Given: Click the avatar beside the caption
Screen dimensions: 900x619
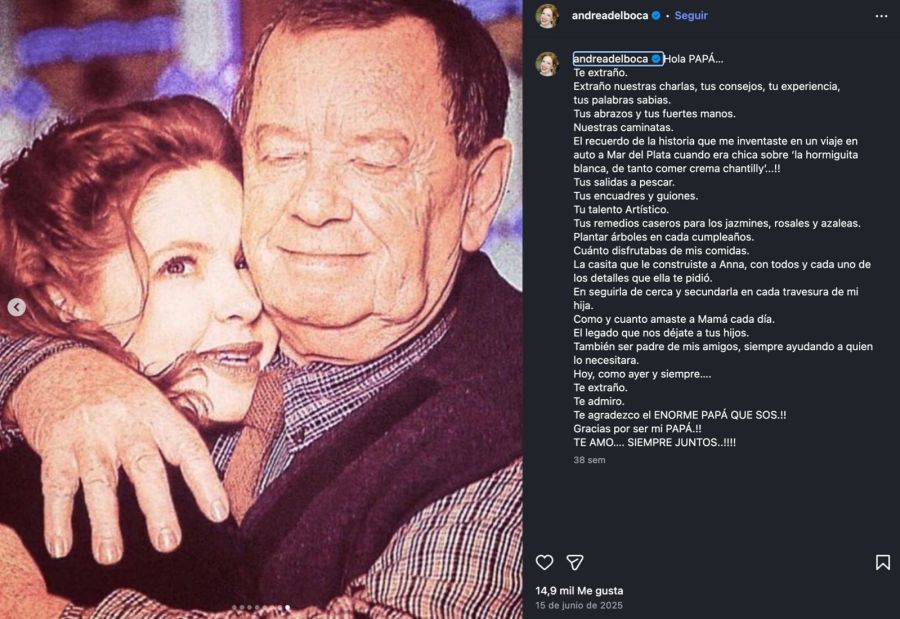Looking at the screenshot, I should coord(547,64).
